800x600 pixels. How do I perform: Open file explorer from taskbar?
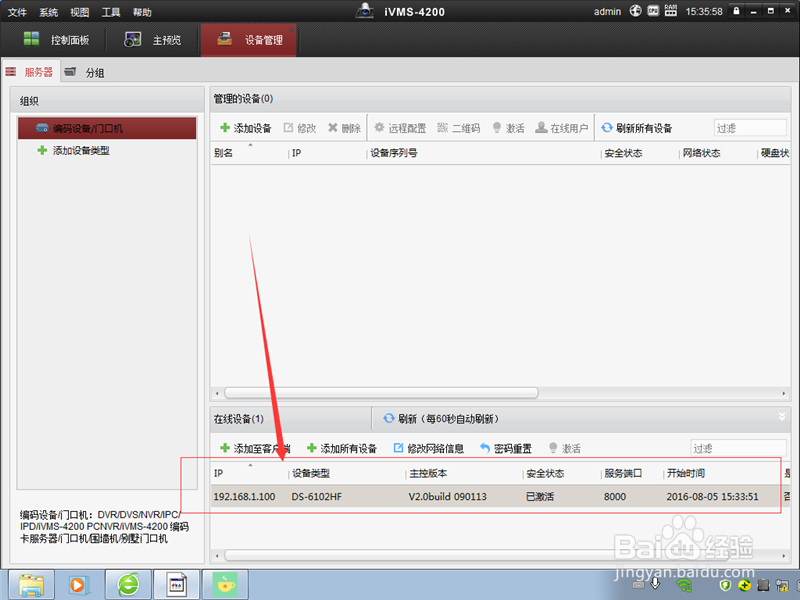point(31,585)
